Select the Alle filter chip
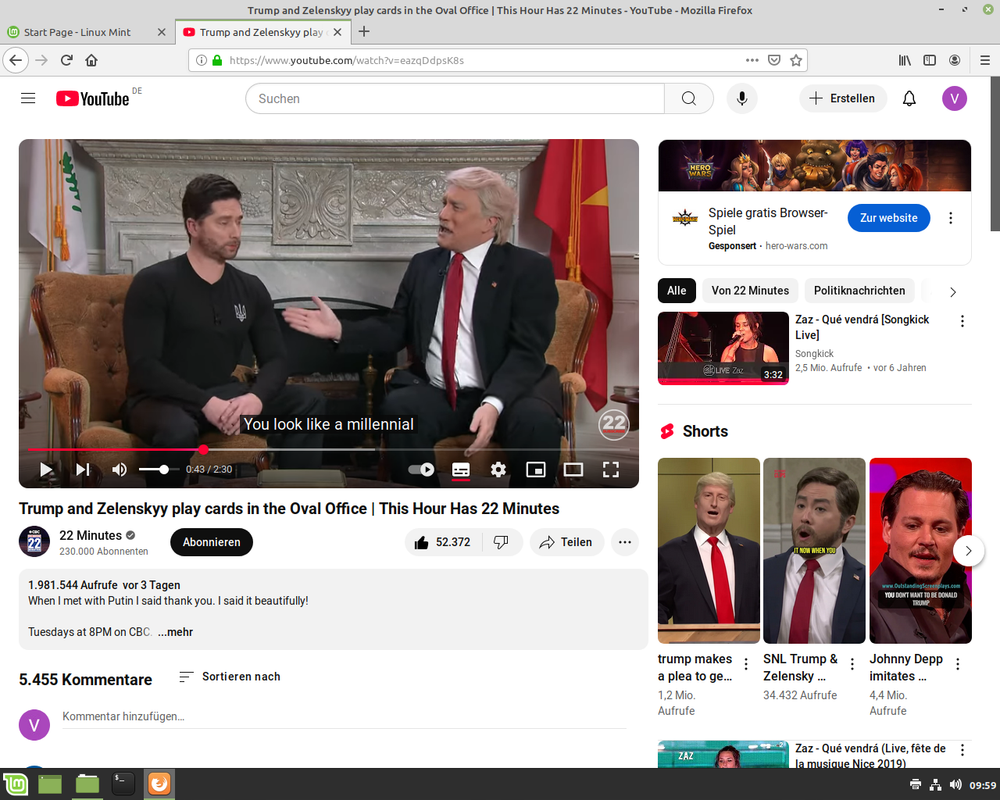The image size is (1000, 800). tap(677, 291)
